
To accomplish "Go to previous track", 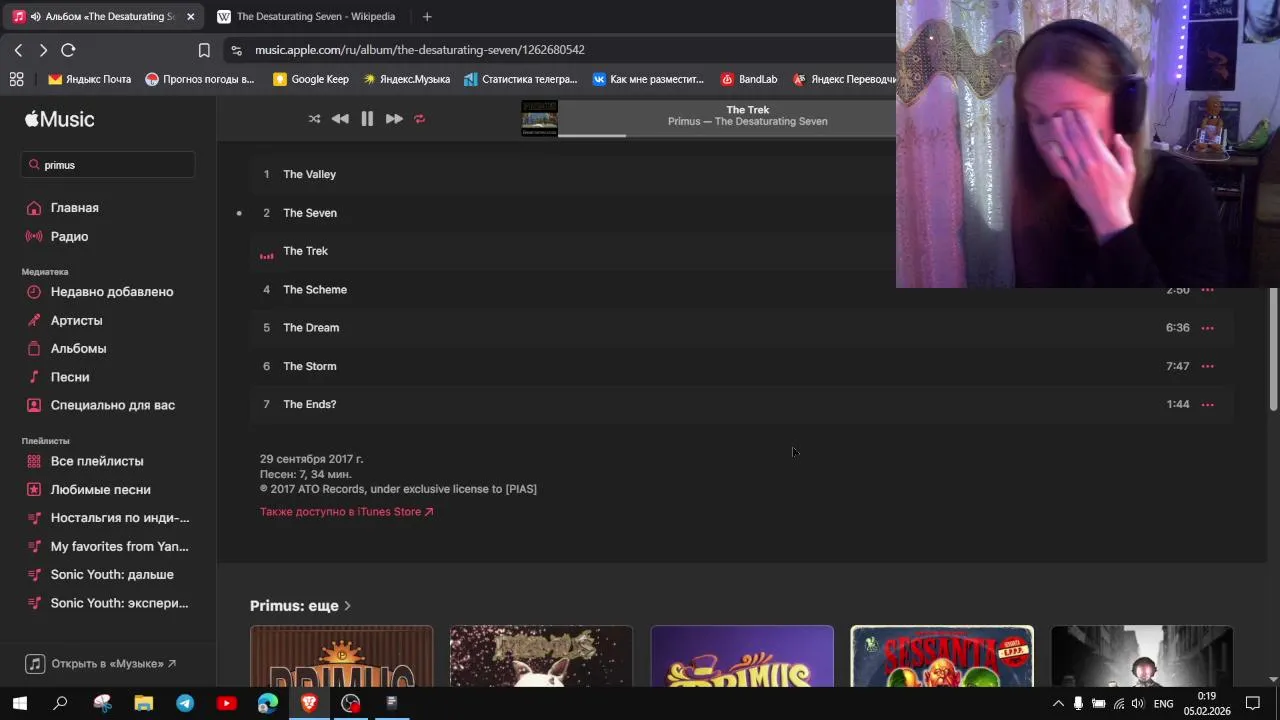I will click(340, 119).
